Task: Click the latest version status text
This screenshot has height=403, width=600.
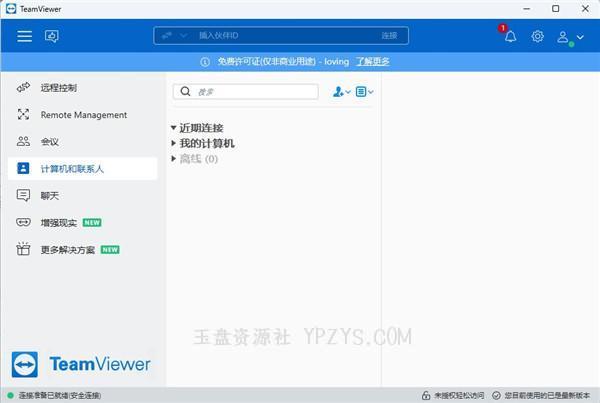Action: (547, 395)
